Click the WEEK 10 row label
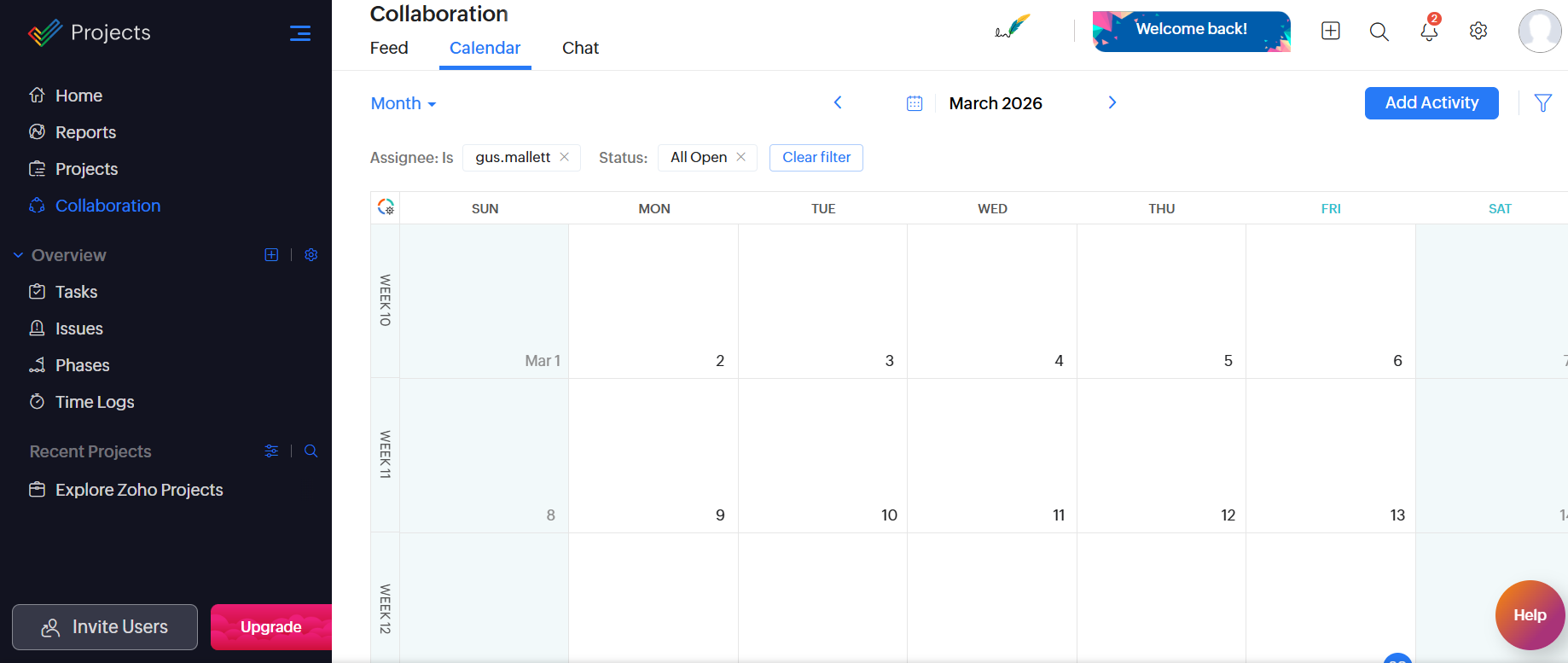This screenshot has width=1568, height=663. [x=386, y=300]
